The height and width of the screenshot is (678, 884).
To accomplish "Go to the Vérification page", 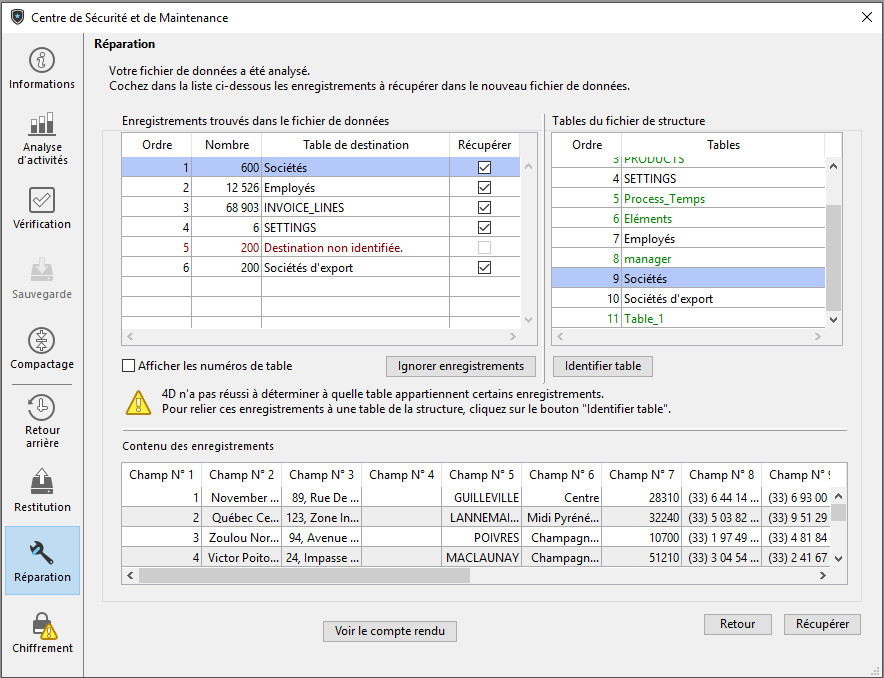I will (x=42, y=202).
